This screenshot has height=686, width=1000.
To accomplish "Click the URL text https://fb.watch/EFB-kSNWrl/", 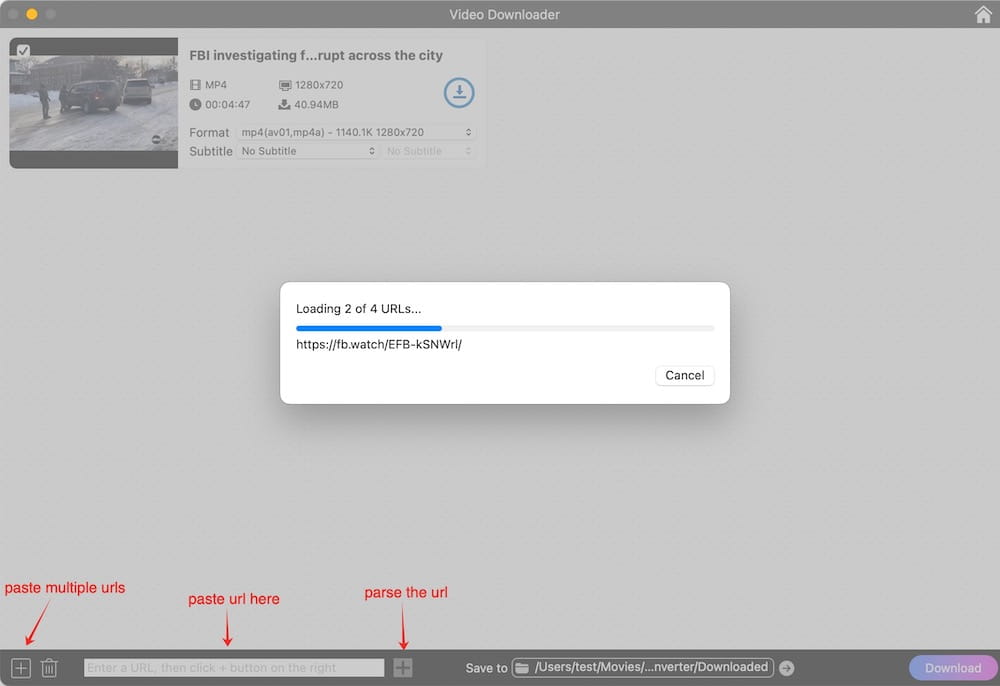I will click(379, 344).
